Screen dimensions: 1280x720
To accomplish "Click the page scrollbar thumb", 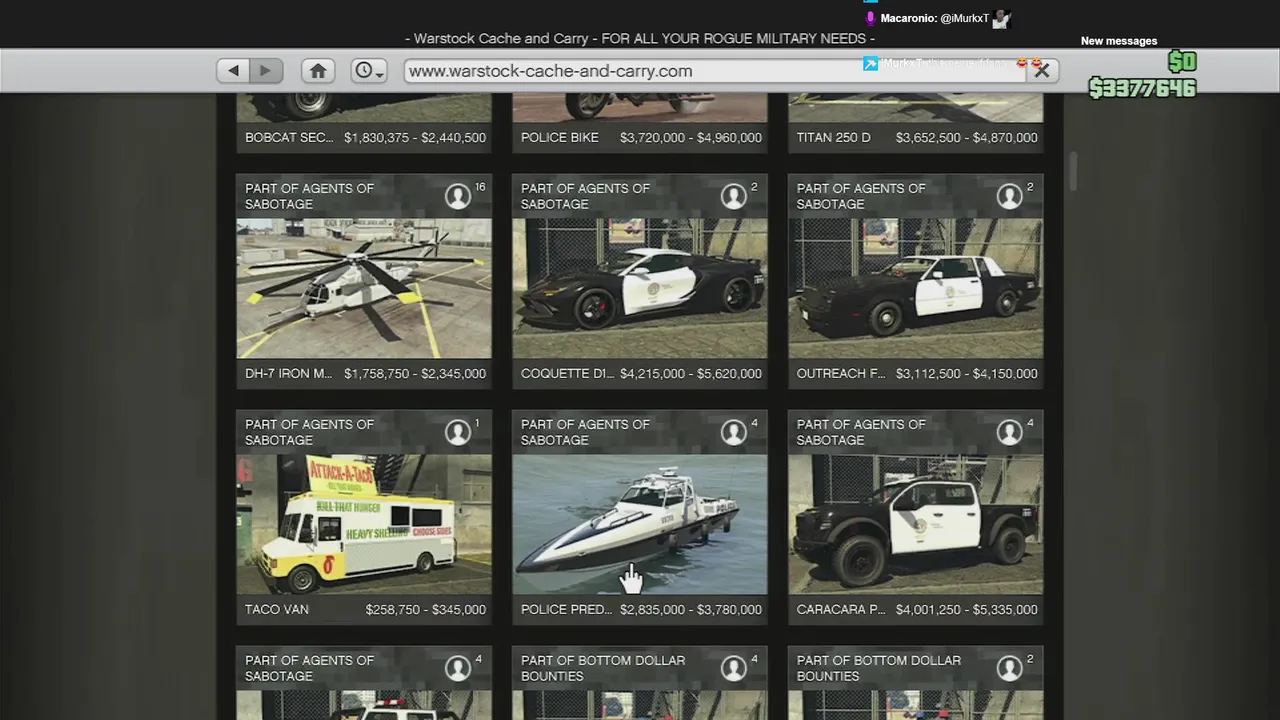I will 1073,171.
